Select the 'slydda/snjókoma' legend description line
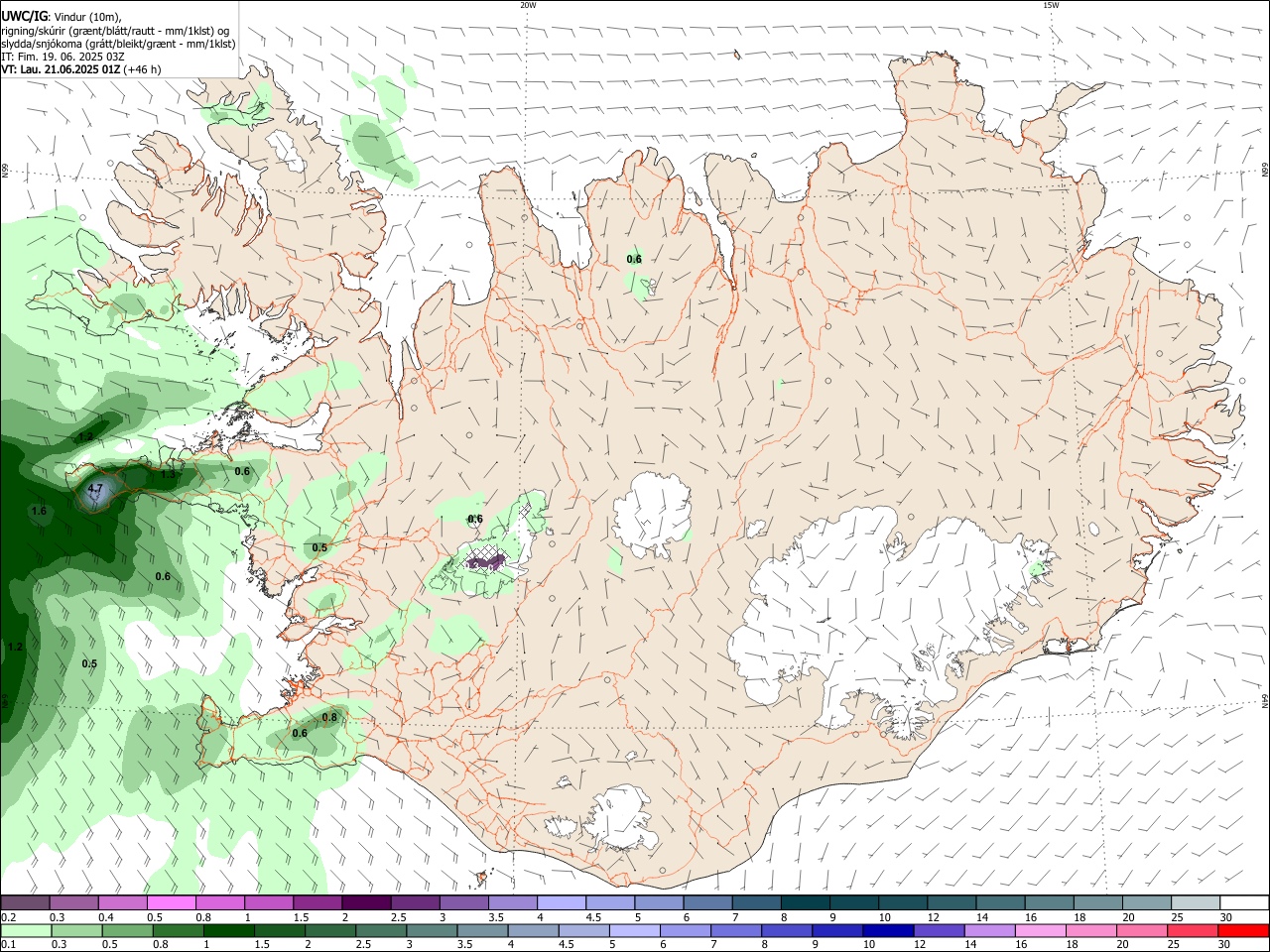The height and width of the screenshot is (952, 1270). [118, 44]
